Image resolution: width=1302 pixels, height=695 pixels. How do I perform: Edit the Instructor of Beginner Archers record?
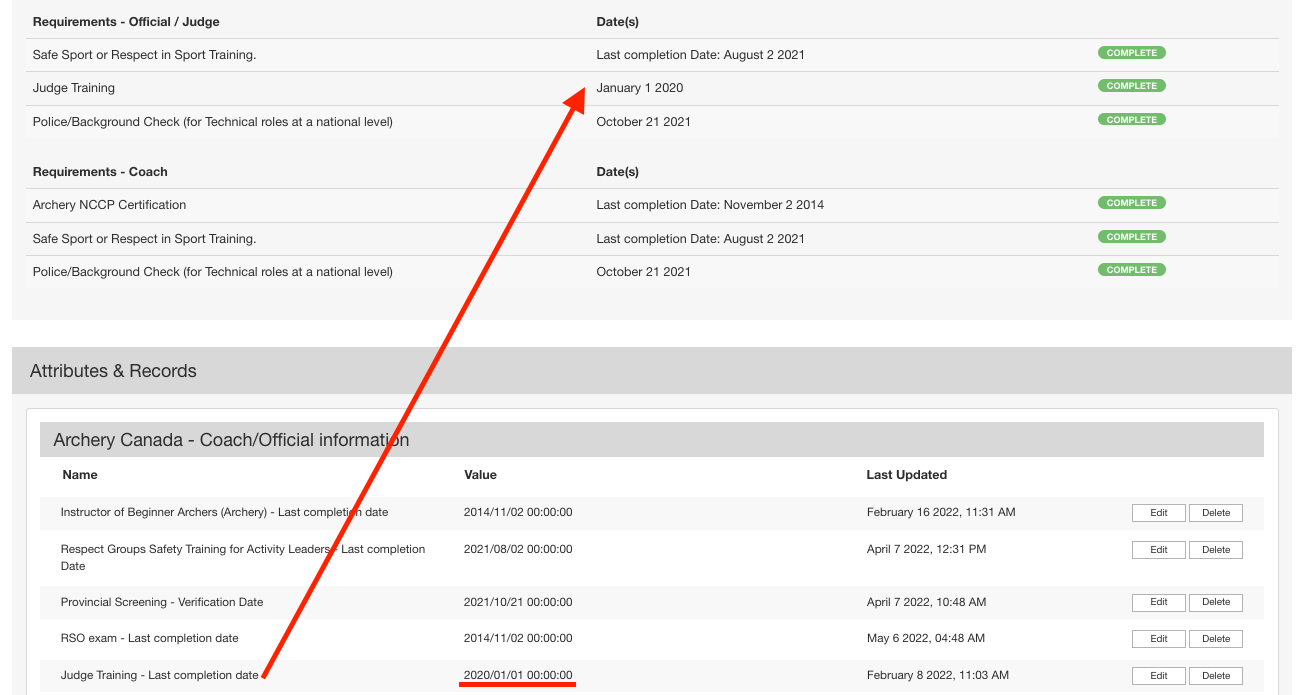point(1158,513)
